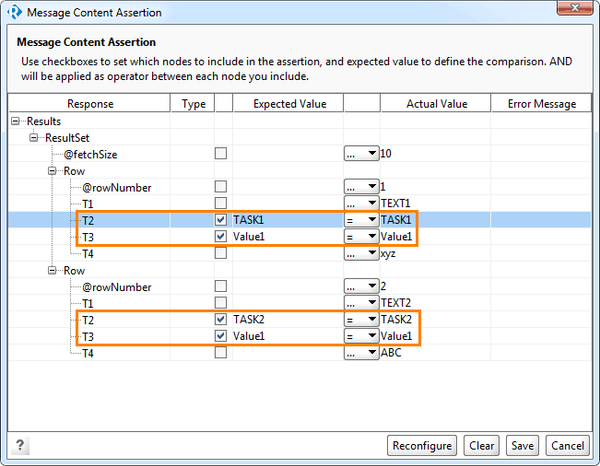The width and height of the screenshot is (600, 466).
Task: Enable the @fetchSize checkbox
Action: [x=220, y=153]
